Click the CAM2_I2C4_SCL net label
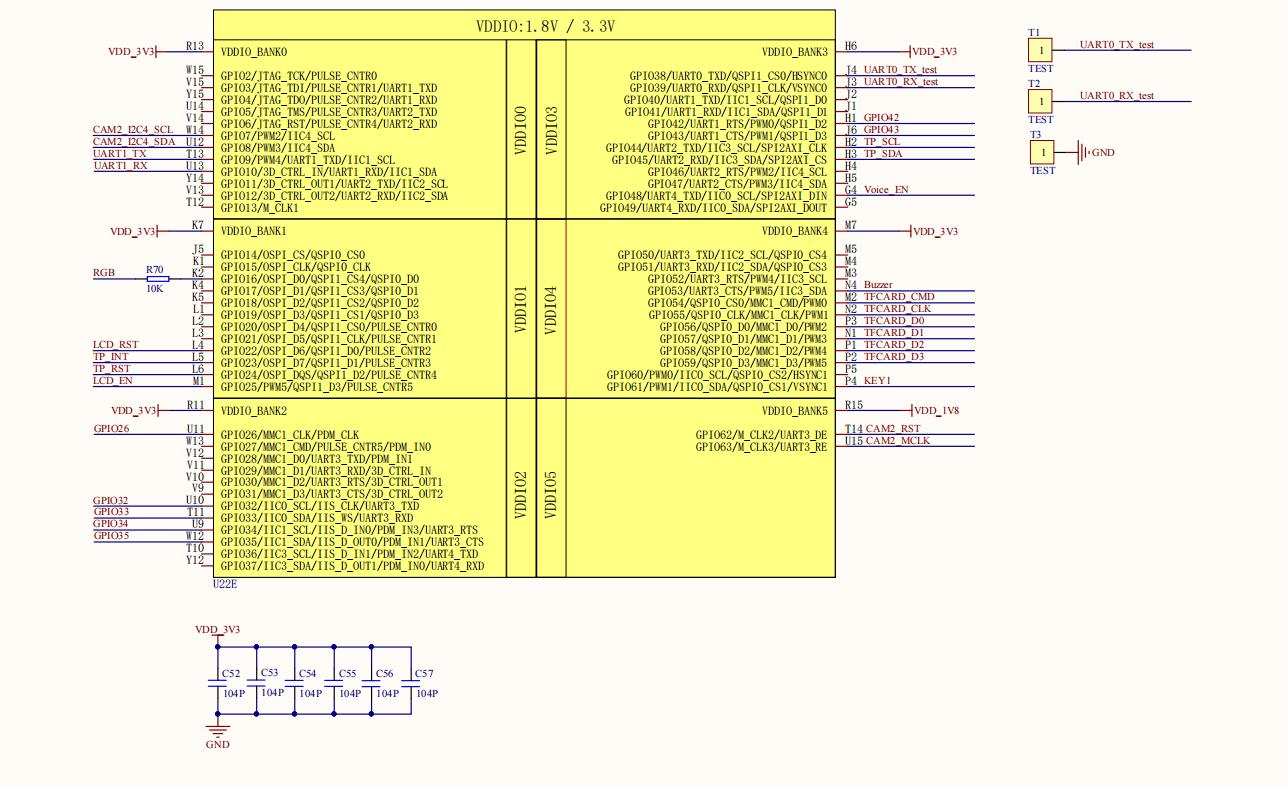 133,130
